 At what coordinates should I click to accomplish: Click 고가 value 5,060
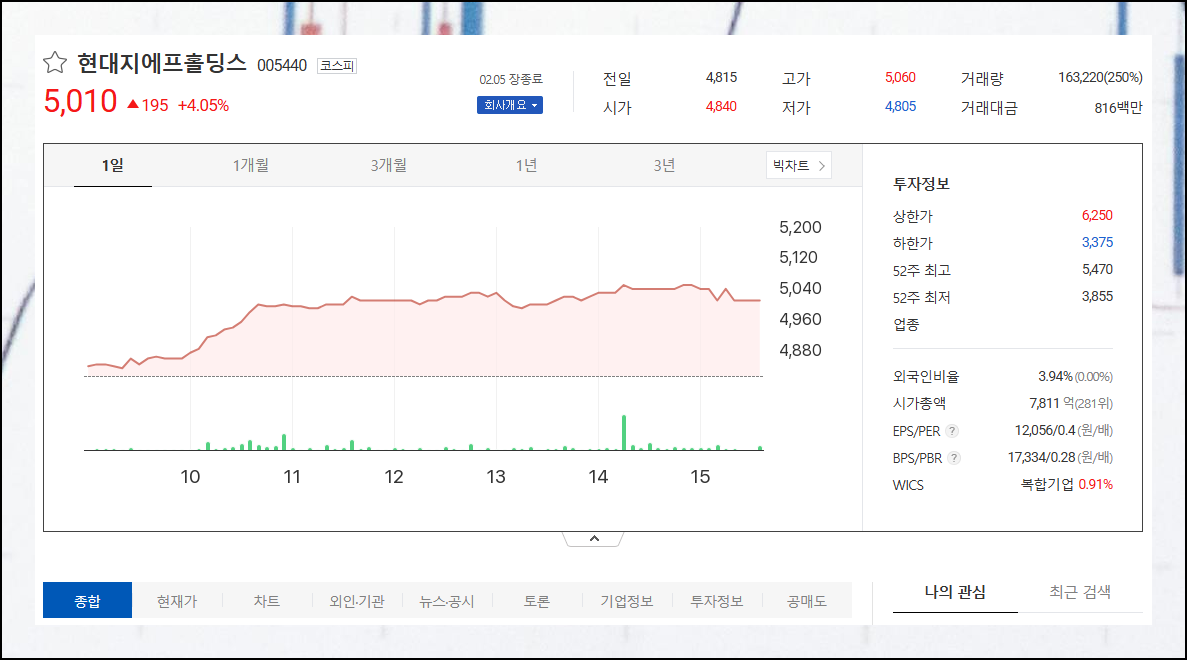pos(900,77)
